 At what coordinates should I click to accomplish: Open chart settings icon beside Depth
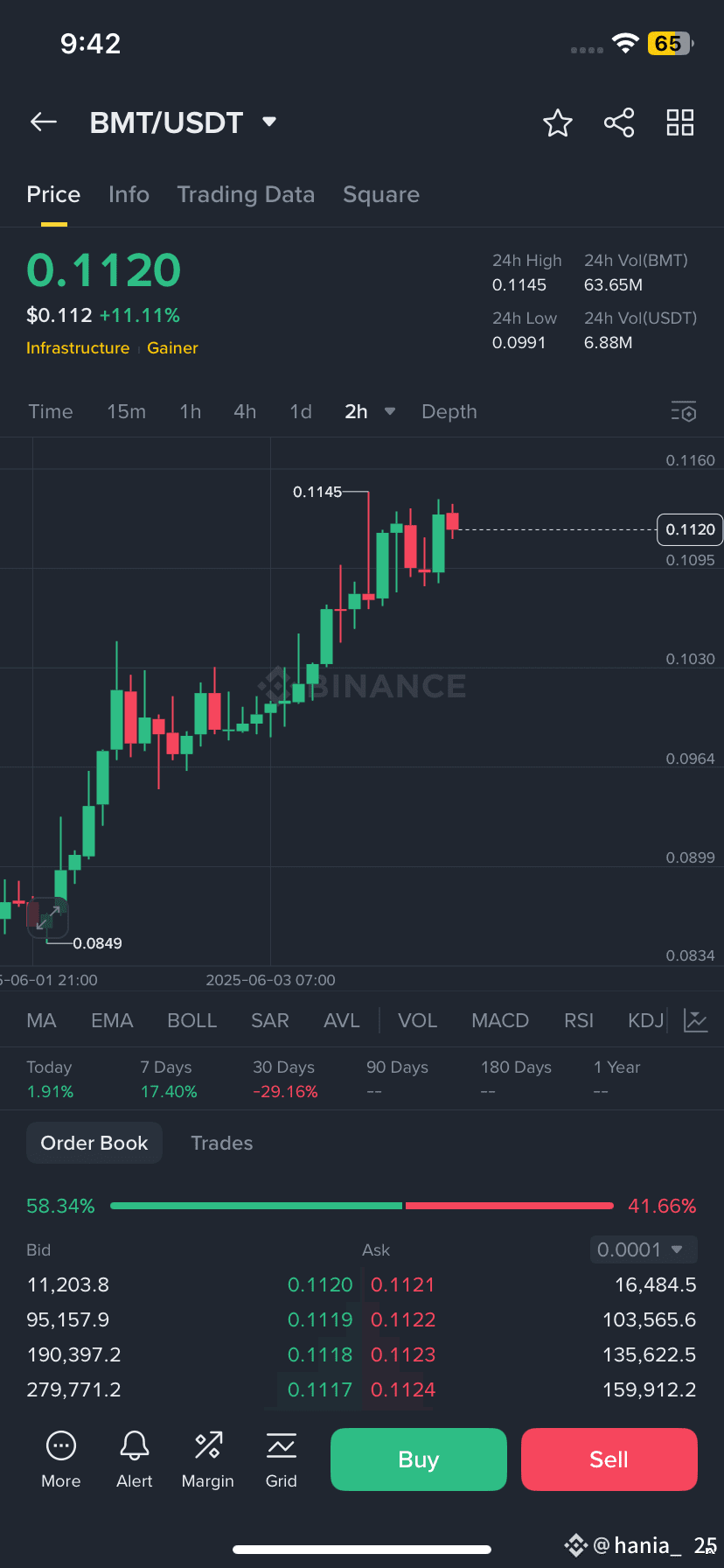684,411
